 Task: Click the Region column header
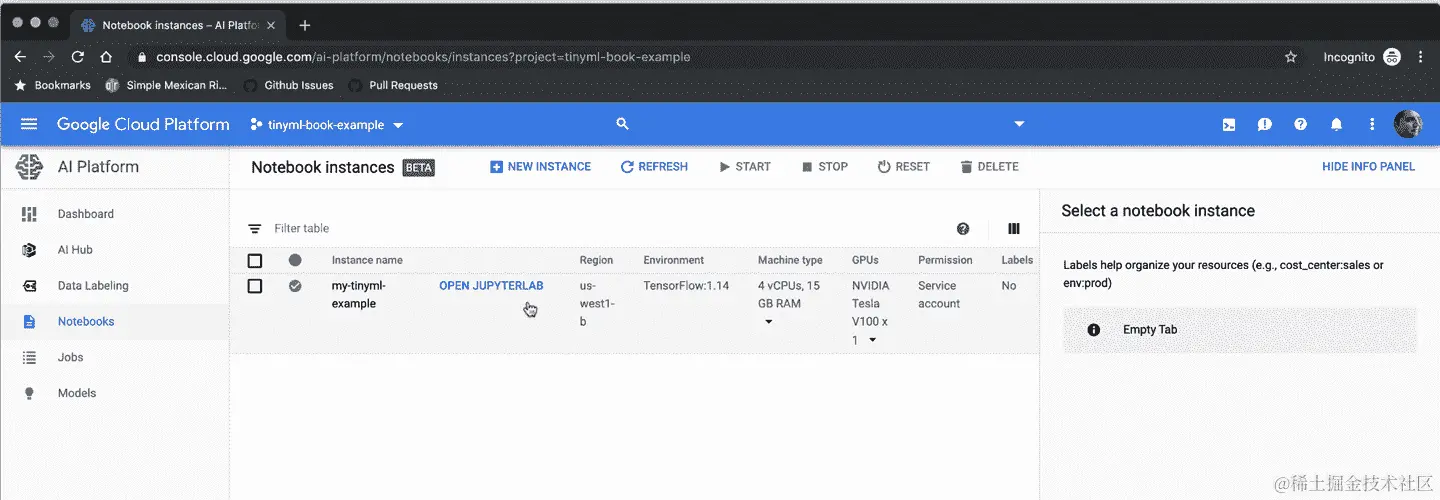click(596, 261)
